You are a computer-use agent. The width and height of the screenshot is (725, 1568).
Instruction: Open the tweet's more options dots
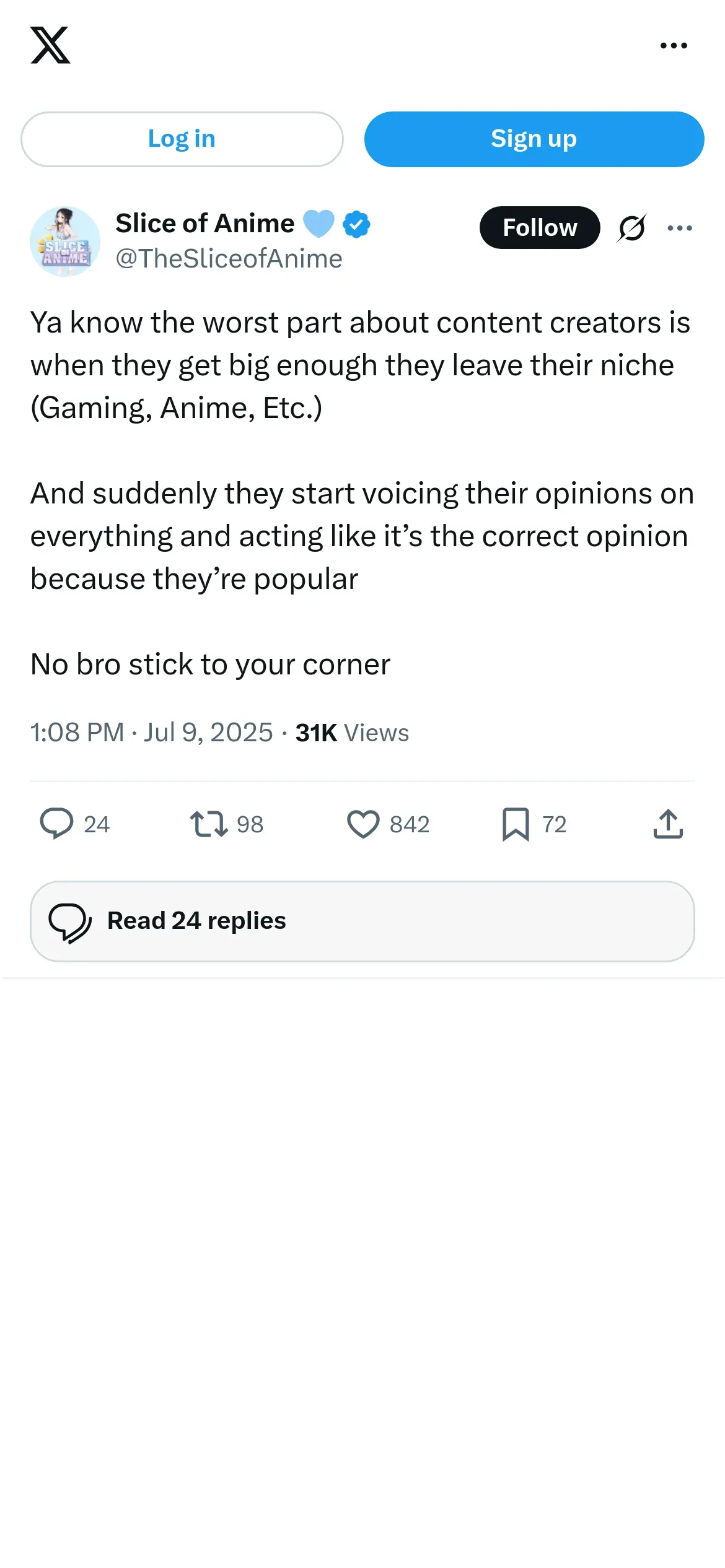point(680,228)
